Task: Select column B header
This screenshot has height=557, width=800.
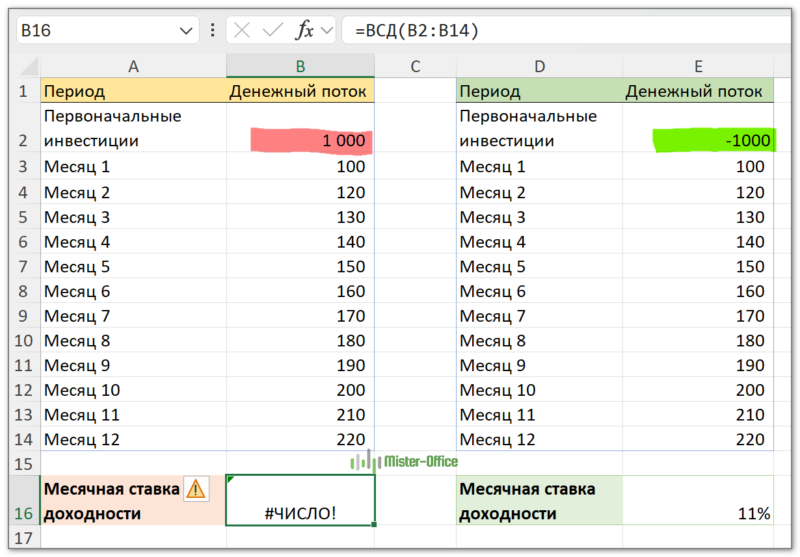Action: [300, 67]
